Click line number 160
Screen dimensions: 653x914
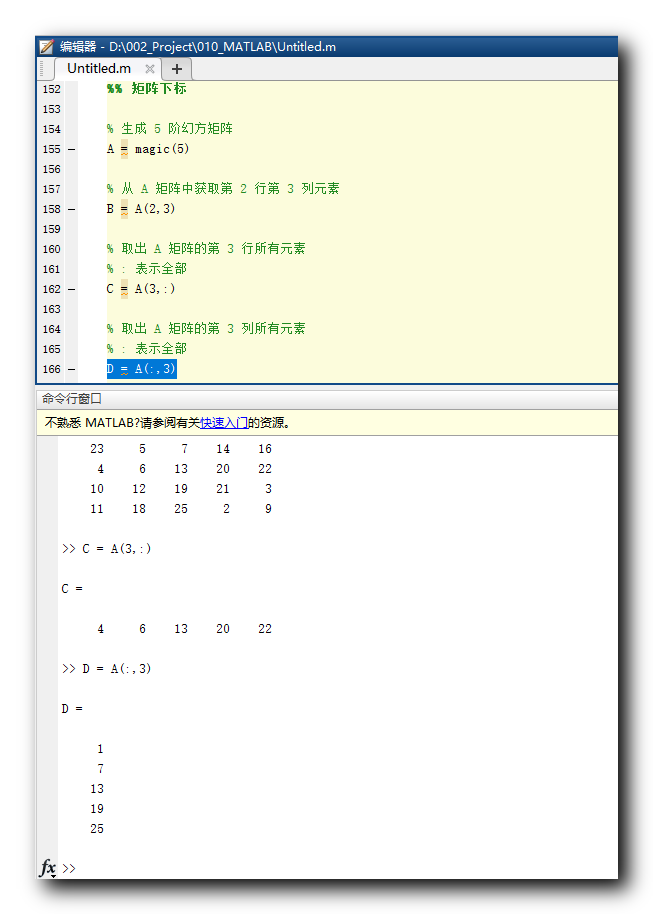[51, 249]
